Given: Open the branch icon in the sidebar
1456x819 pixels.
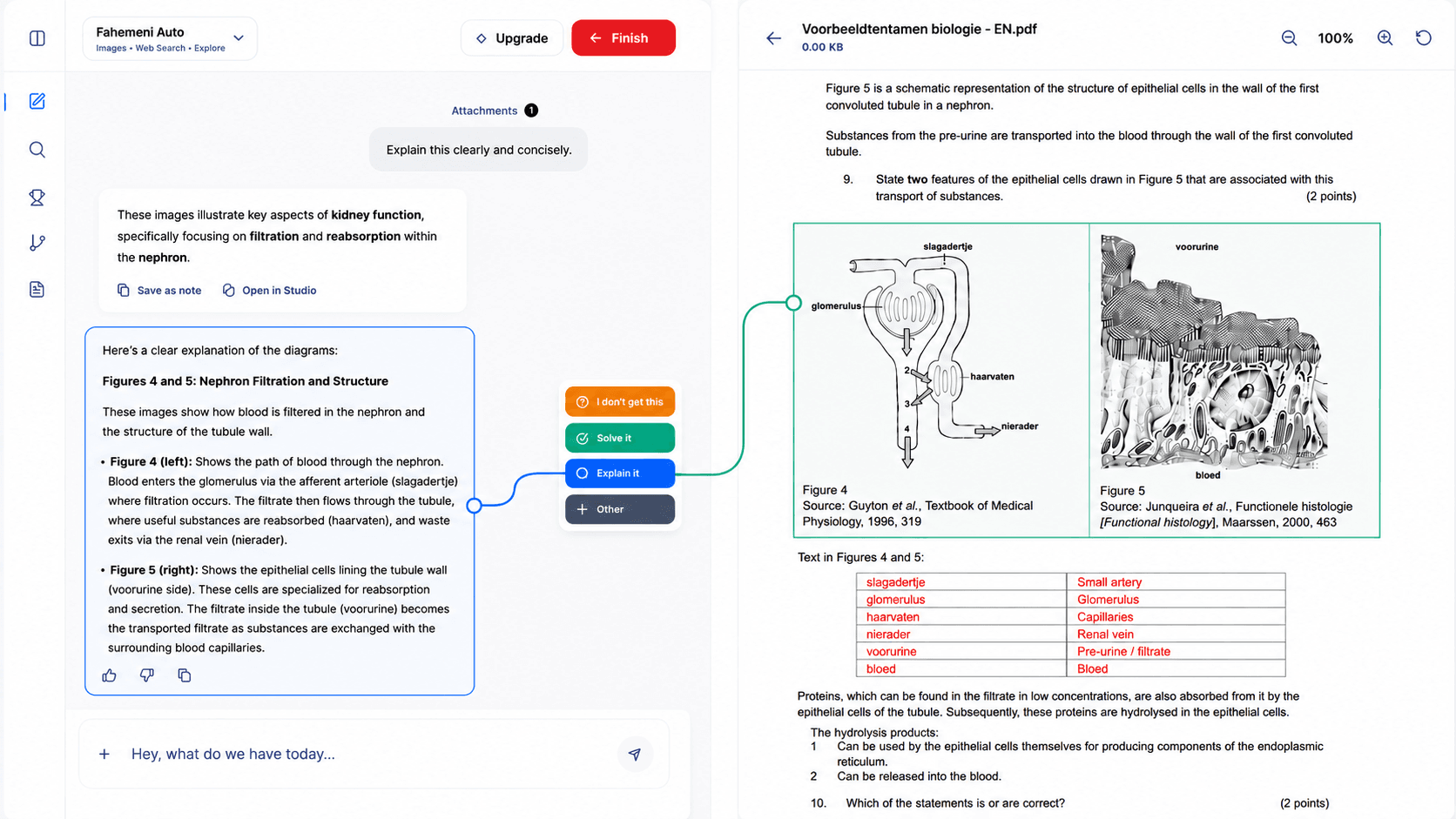Looking at the screenshot, I should (37, 243).
